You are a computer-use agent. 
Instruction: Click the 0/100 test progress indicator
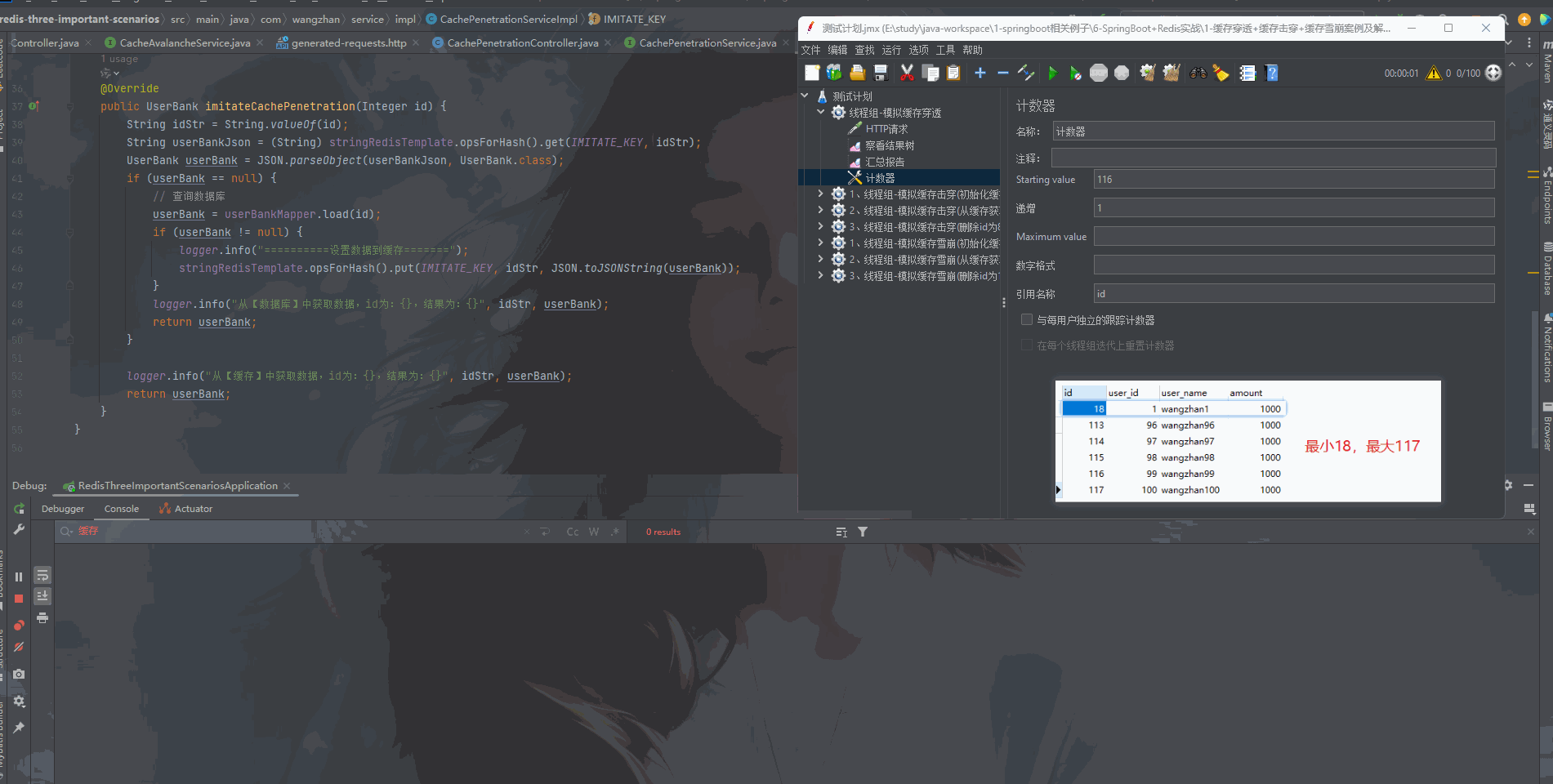pos(1467,73)
